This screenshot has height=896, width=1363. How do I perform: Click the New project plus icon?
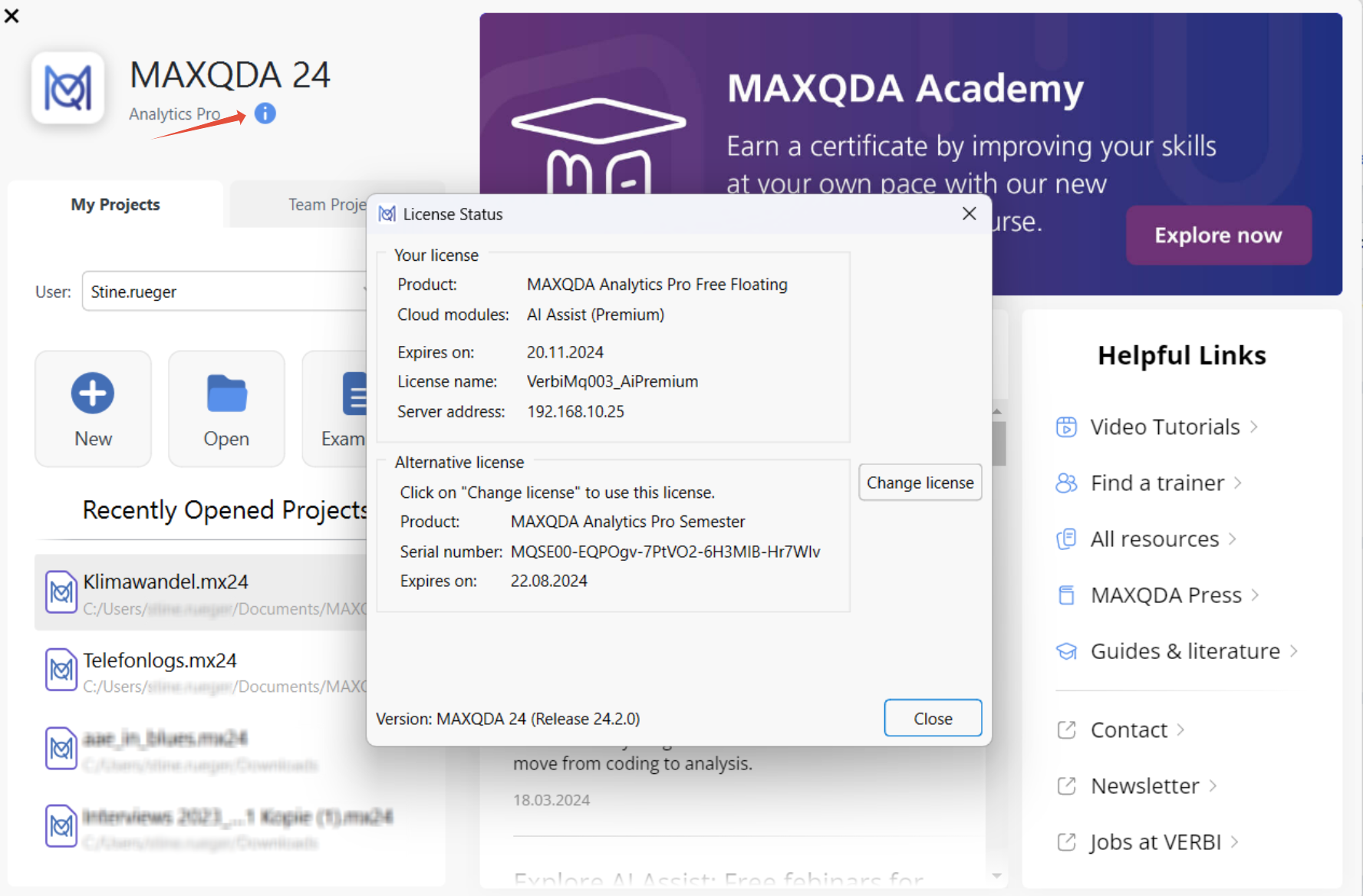coord(93,393)
